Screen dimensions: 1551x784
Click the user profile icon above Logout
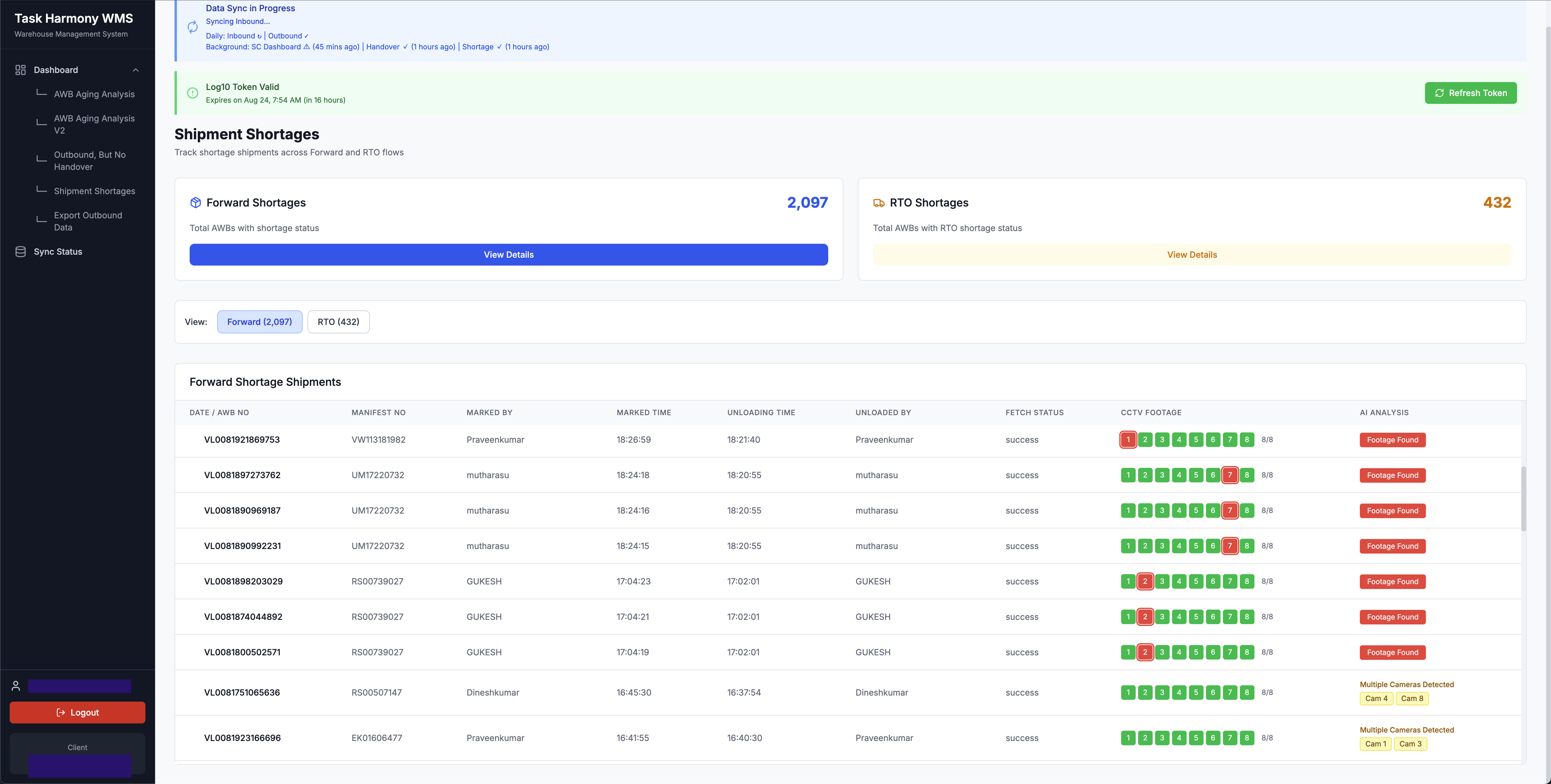pyautogui.click(x=16, y=686)
